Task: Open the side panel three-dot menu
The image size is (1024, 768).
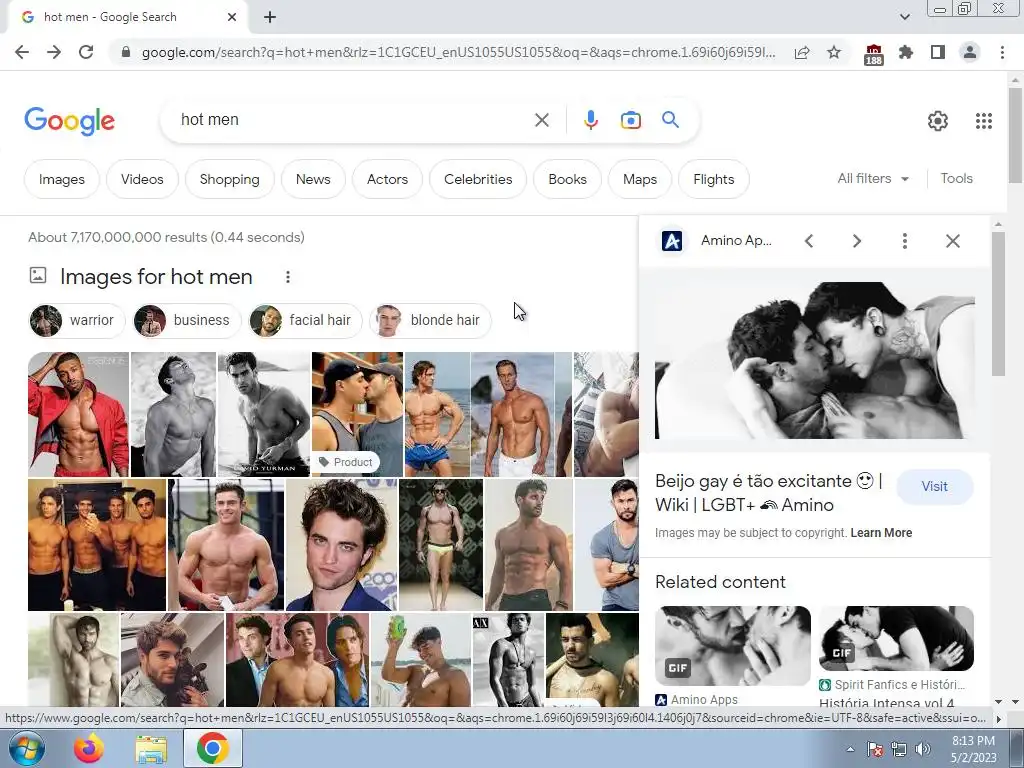Action: click(x=904, y=241)
